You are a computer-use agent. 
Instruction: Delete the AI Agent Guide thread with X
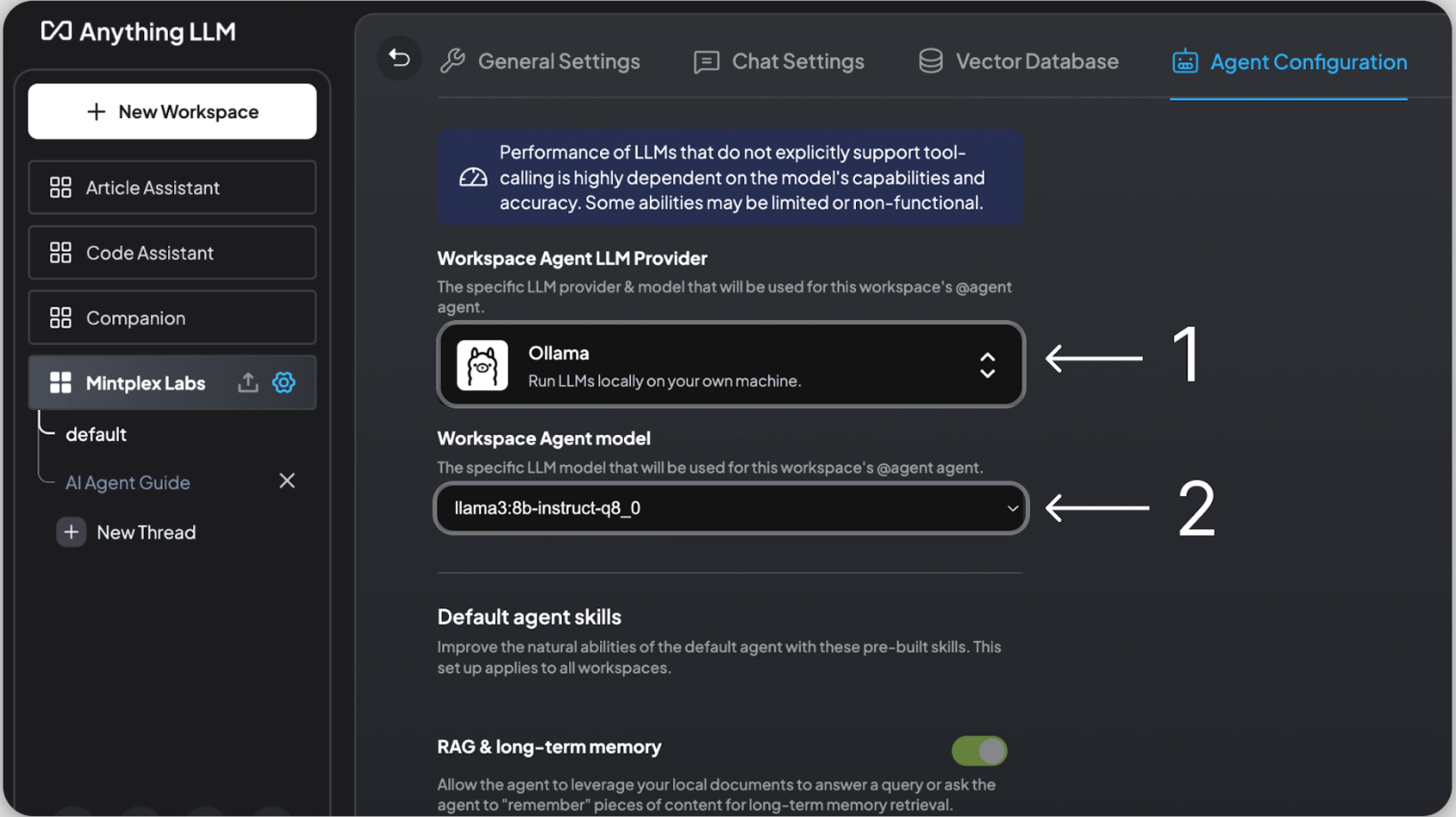click(287, 481)
